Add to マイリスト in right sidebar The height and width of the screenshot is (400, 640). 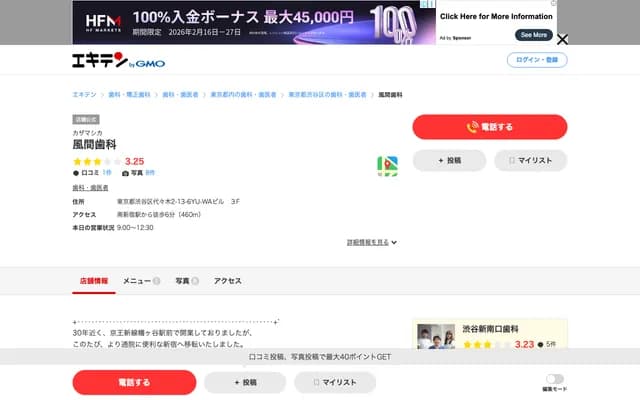[x=530, y=160]
